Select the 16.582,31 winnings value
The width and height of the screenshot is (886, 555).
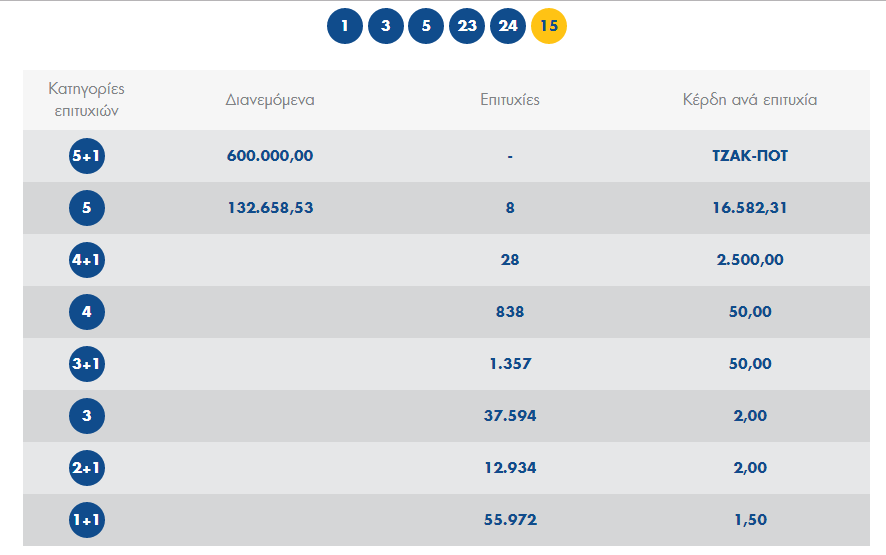750,208
